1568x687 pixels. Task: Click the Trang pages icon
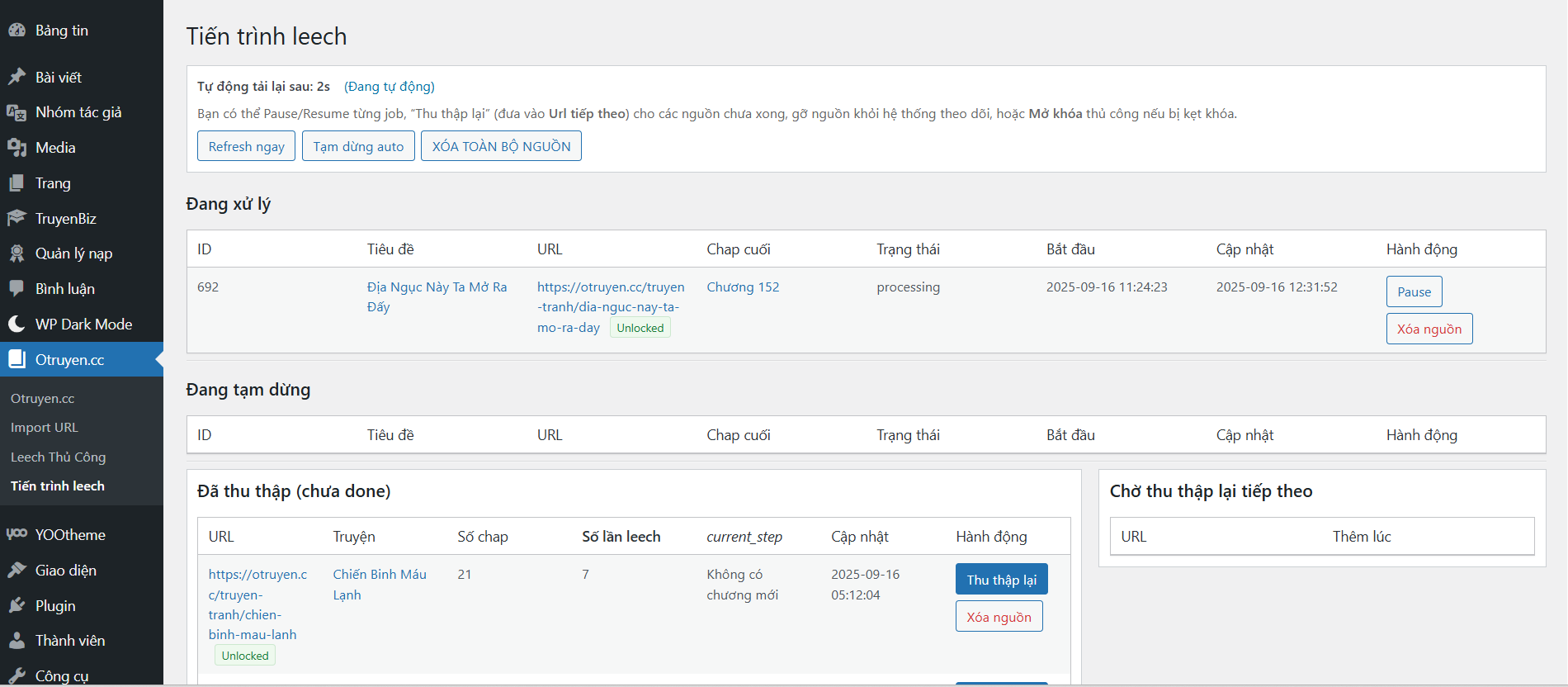click(x=17, y=183)
